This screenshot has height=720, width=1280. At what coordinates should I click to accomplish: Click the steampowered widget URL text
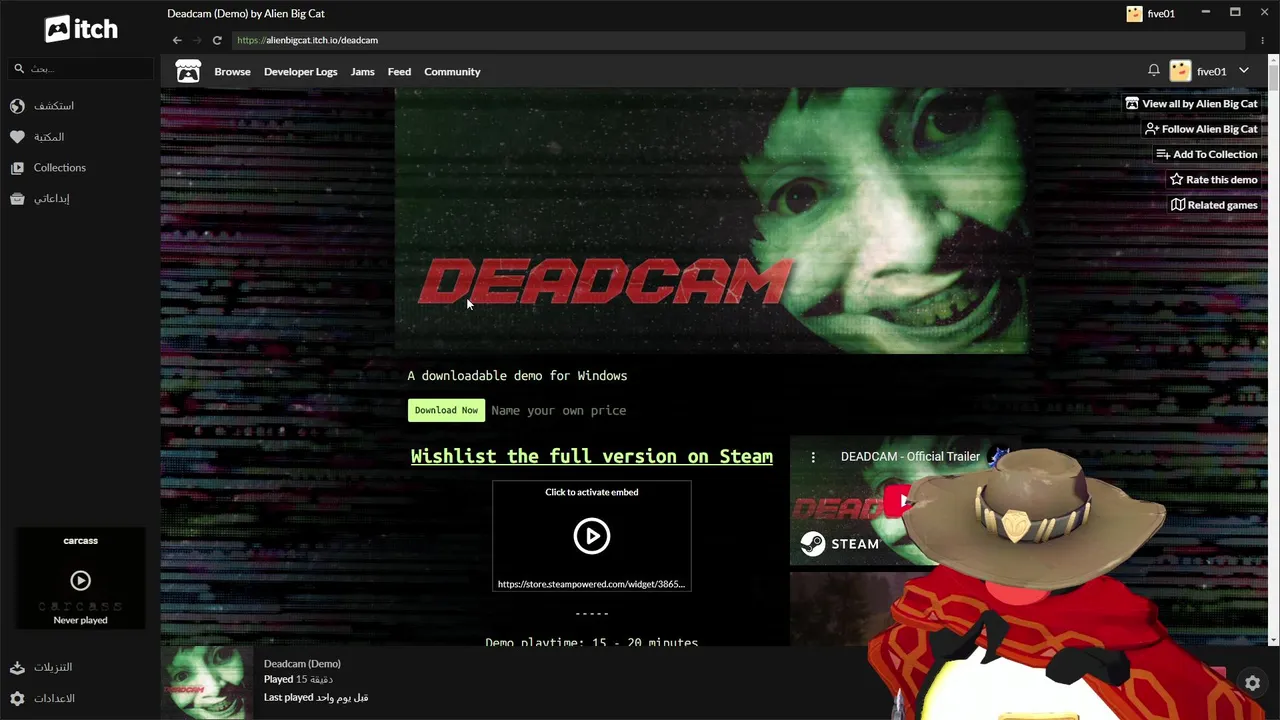[591, 584]
